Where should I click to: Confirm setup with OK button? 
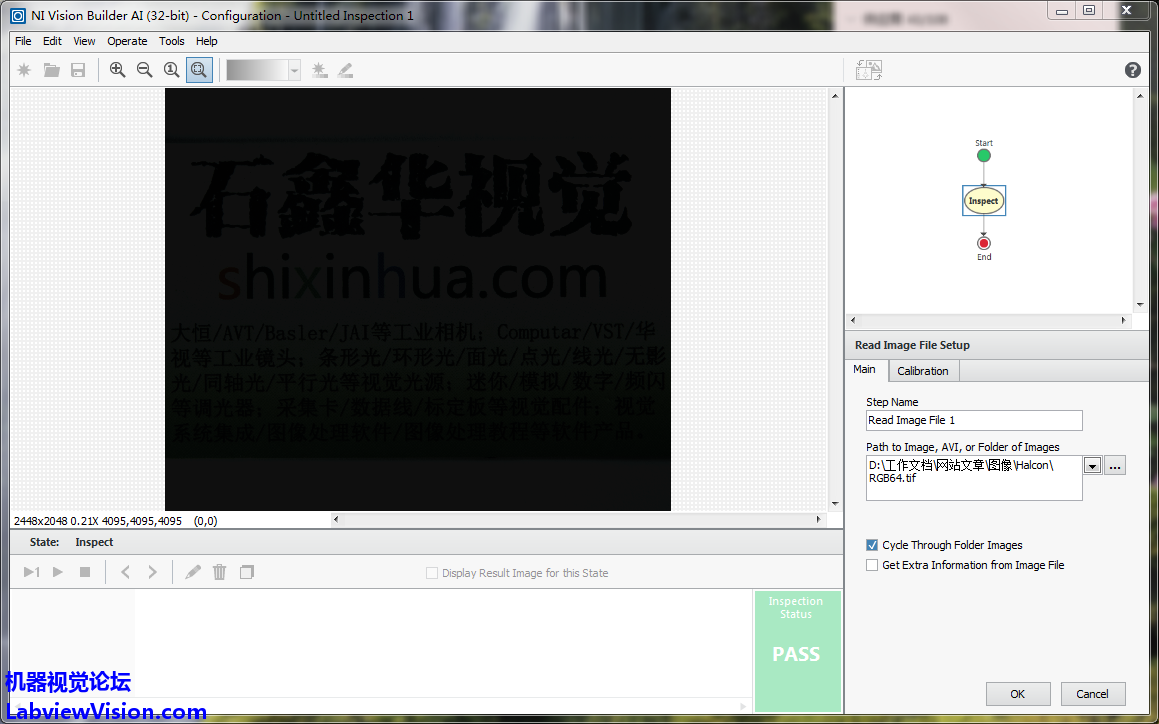pyautogui.click(x=1018, y=694)
